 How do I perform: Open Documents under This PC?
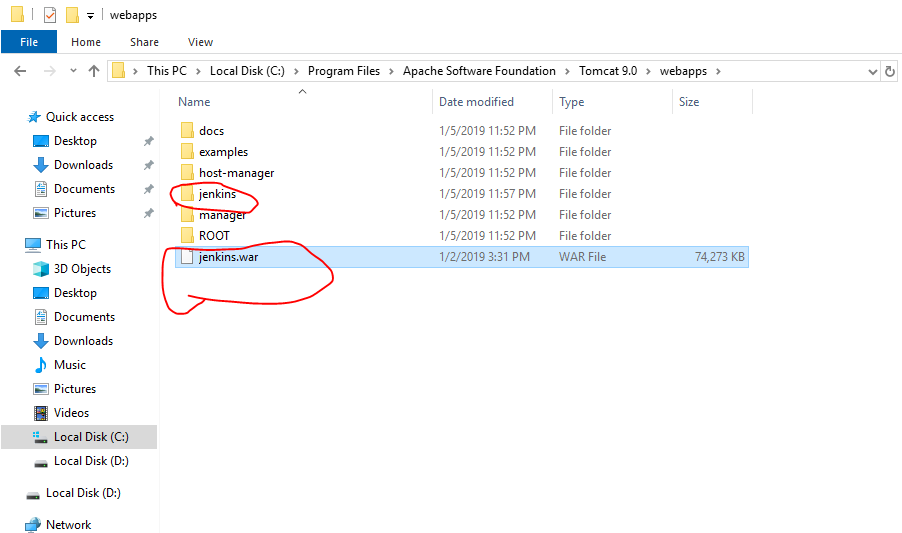click(84, 317)
